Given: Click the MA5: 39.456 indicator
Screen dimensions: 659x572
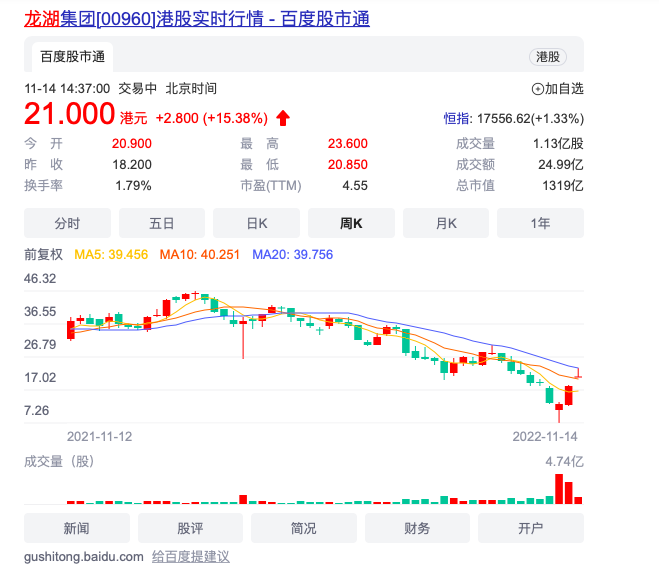Looking at the screenshot, I should [x=111, y=254].
